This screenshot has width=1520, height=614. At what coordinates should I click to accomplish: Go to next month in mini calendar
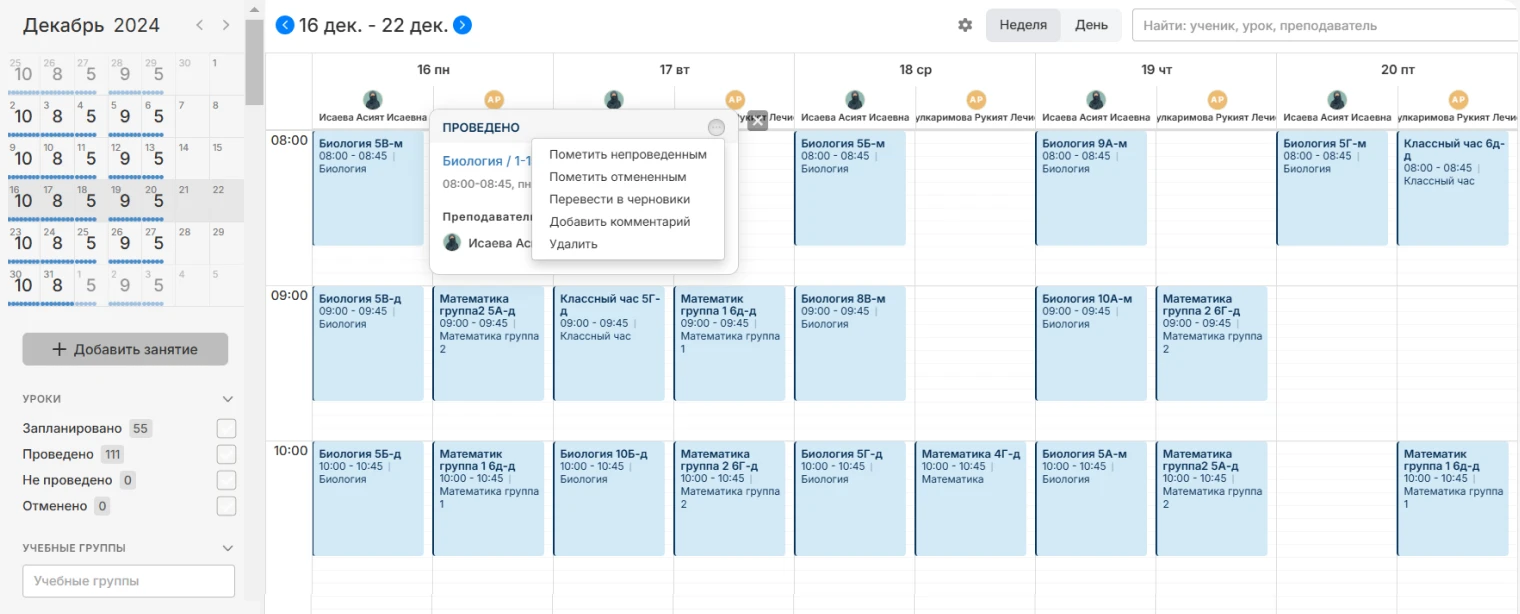click(x=226, y=25)
